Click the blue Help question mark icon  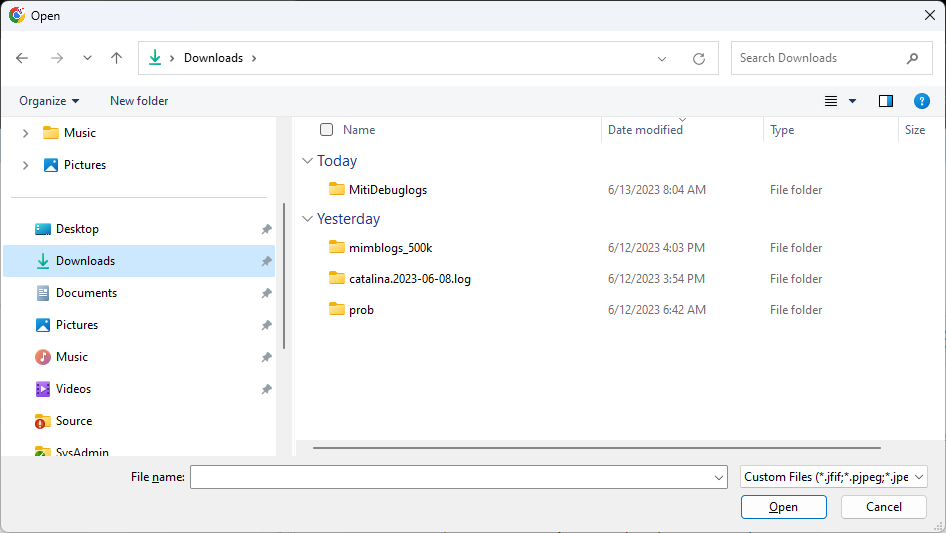coord(922,101)
